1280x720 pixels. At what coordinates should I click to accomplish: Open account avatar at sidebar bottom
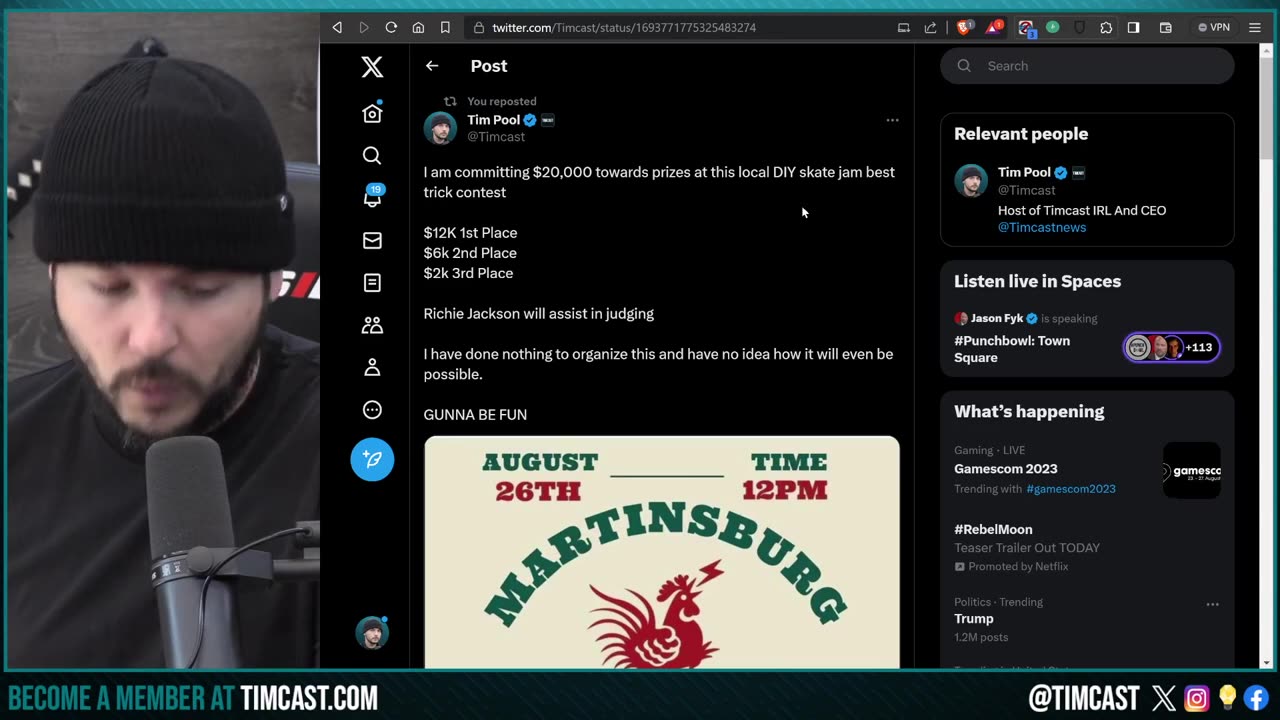pos(372,632)
